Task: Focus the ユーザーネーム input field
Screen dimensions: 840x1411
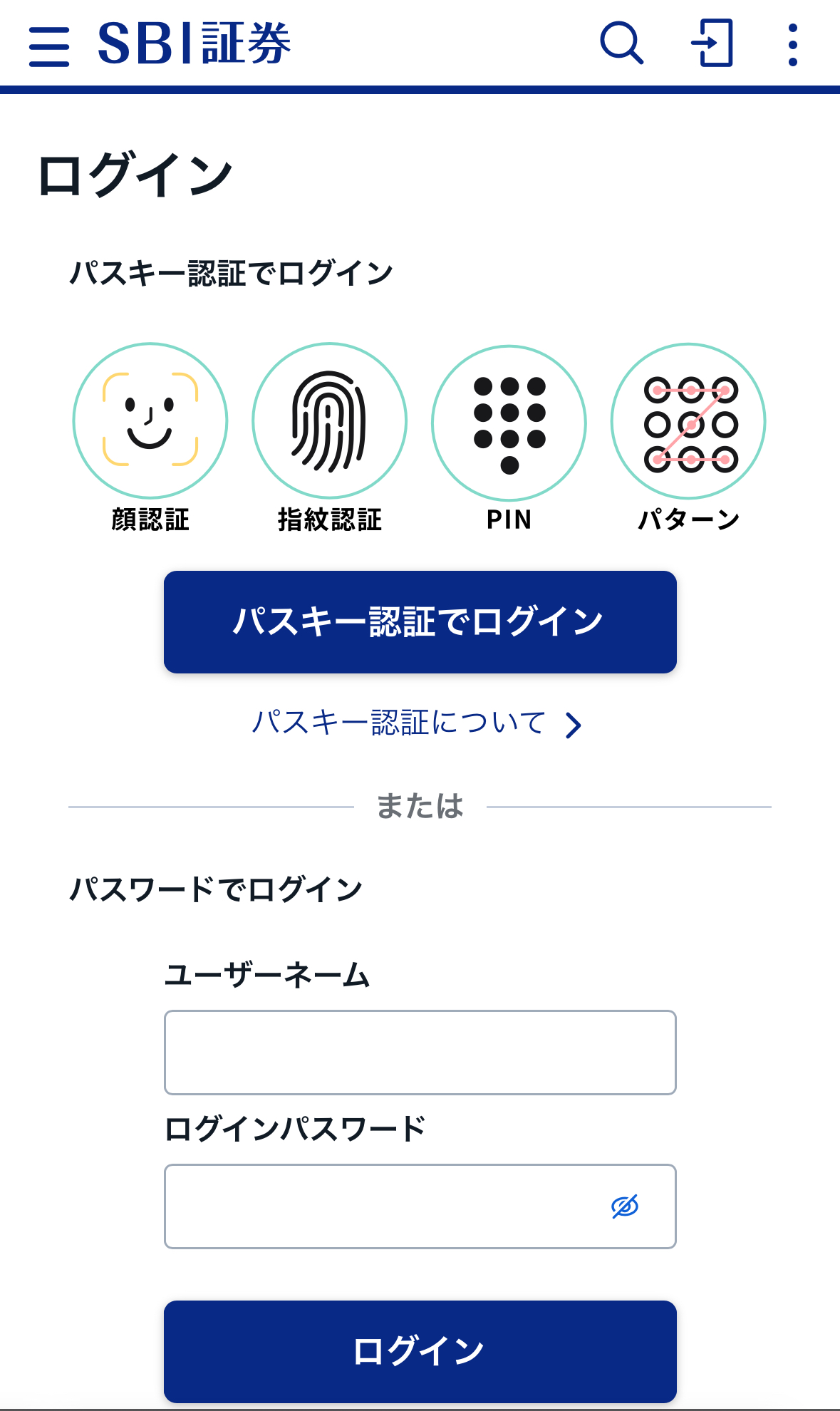Action: click(x=420, y=1052)
